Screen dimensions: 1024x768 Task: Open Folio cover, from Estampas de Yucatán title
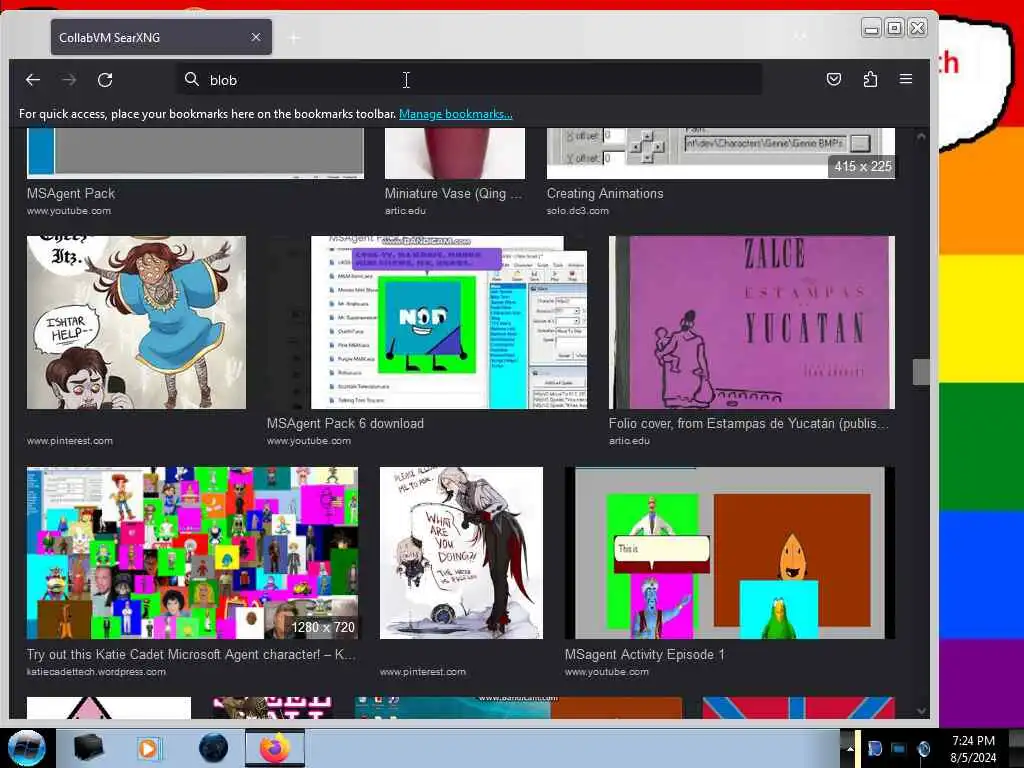[x=748, y=423]
